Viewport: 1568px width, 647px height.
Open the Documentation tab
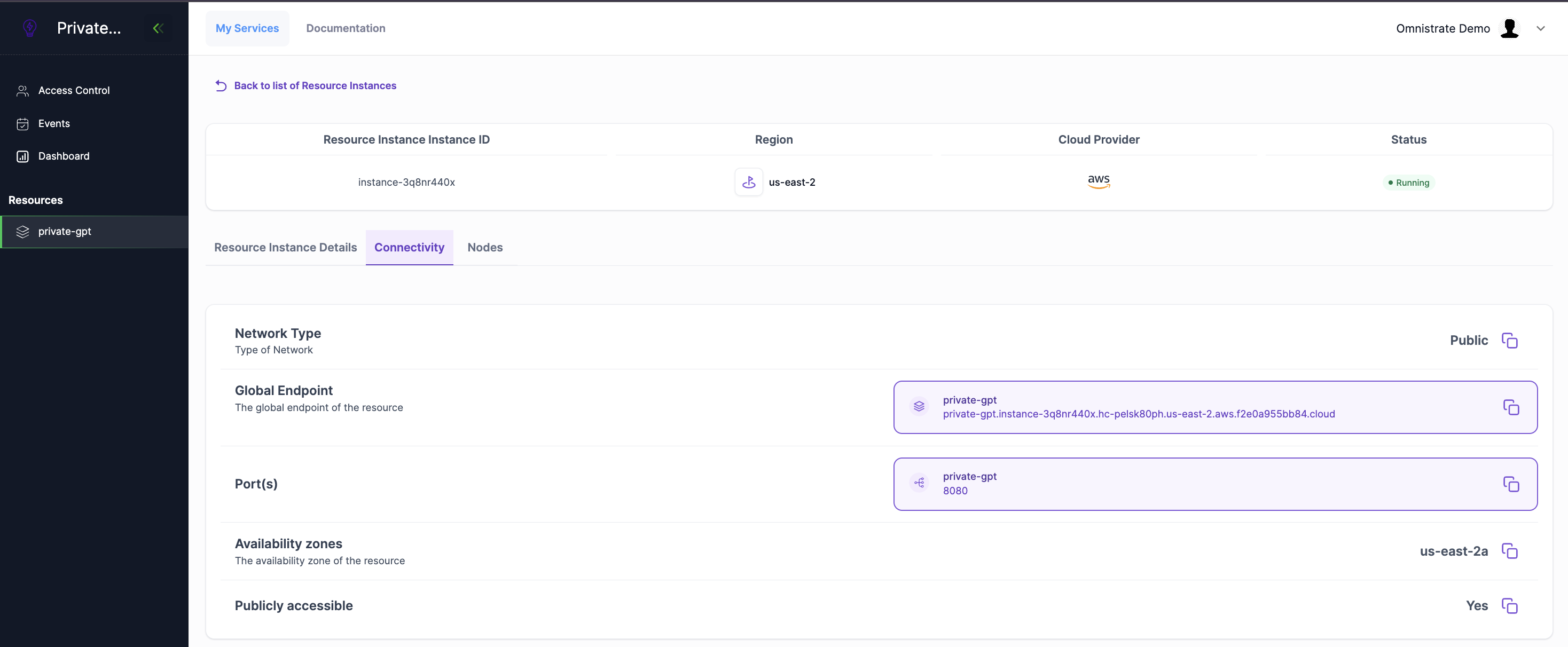[x=346, y=28]
